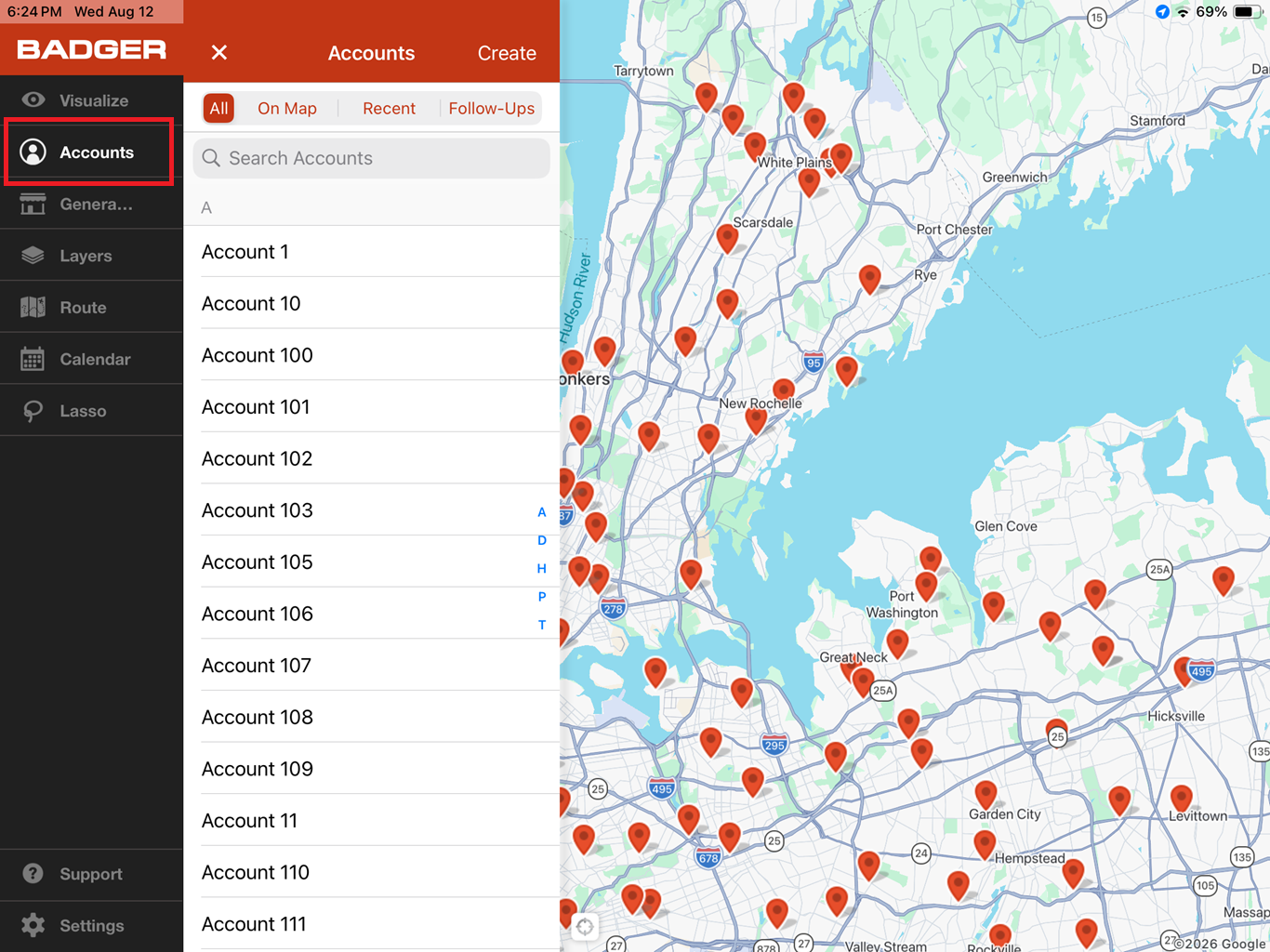
Task: Center map with the locate-me crosshair button
Action: click(585, 927)
